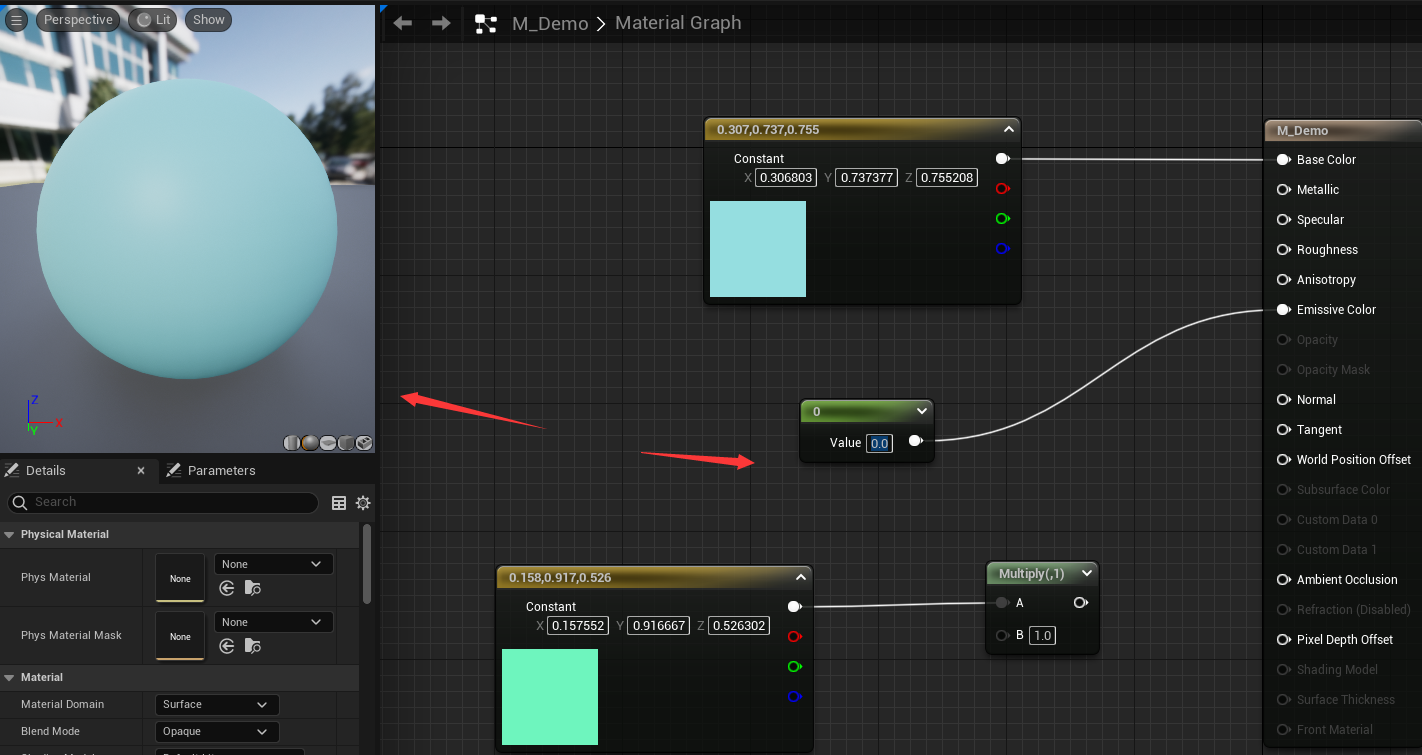Open the Blend Mode dropdown
Image resolution: width=1422 pixels, height=755 pixels.
[x=217, y=731]
